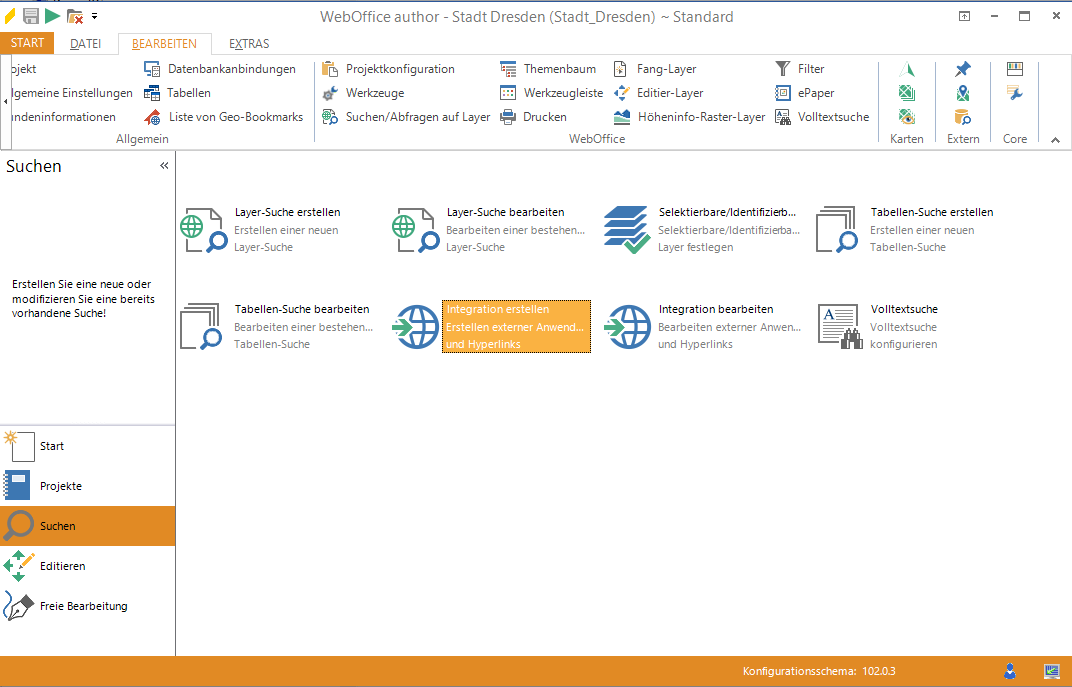Click the save disk icon in quick access toolbar
This screenshot has width=1072, height=687.
[x=31, y=16]
